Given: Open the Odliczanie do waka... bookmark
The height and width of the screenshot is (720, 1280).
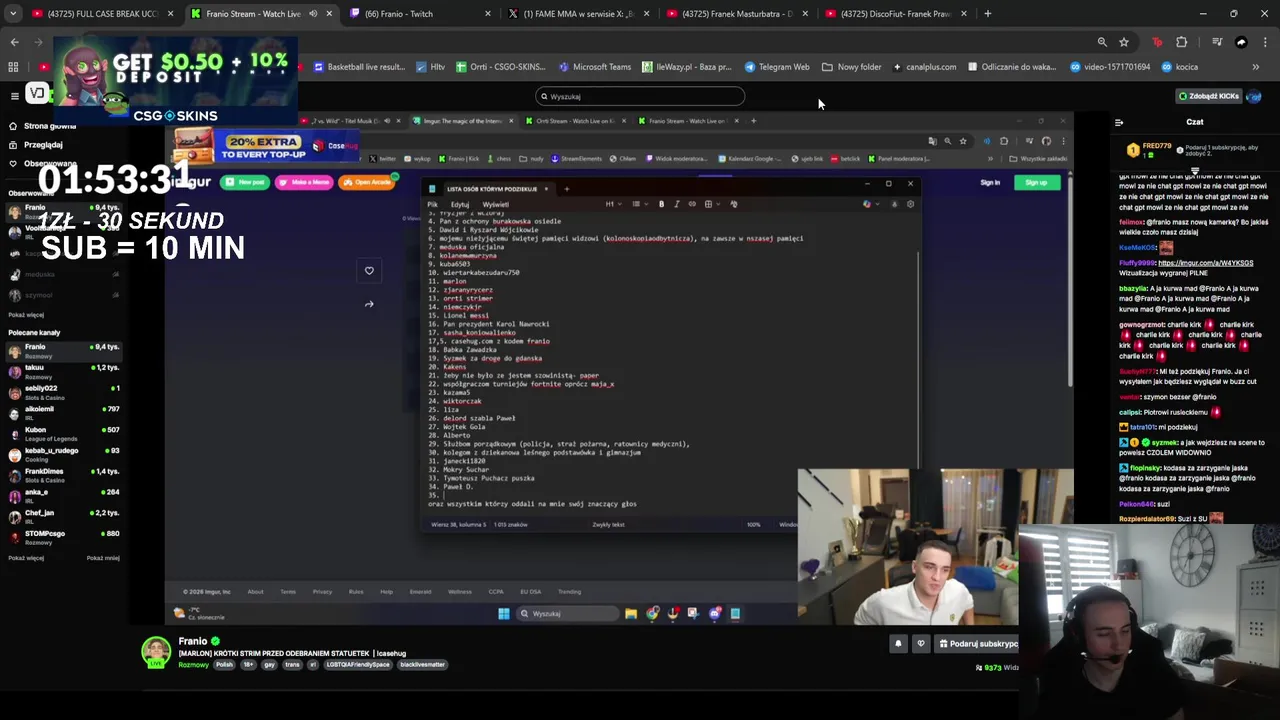Looking at the screenshot, I should click(x=1011, y=67).
